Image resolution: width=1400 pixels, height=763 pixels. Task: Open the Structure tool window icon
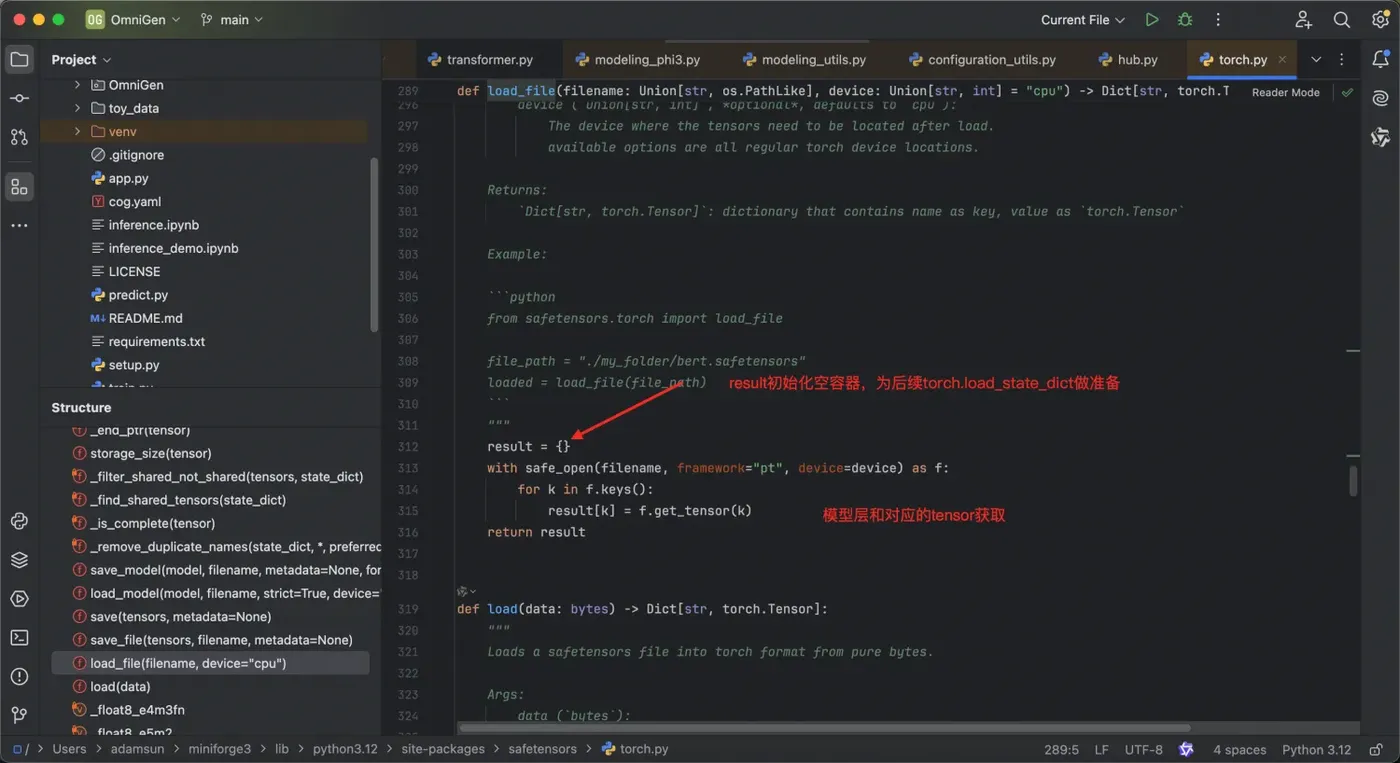pos(19,187)
